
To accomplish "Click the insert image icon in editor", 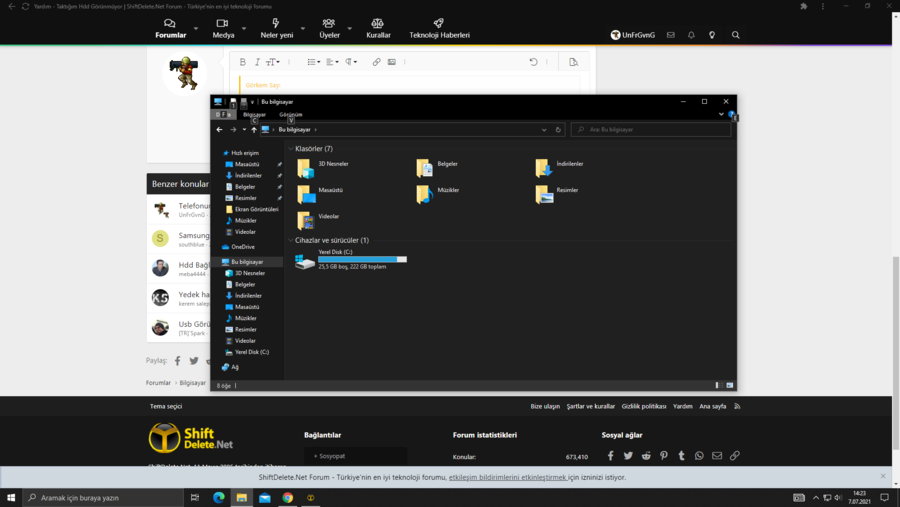I will click(x=391, y=62).
